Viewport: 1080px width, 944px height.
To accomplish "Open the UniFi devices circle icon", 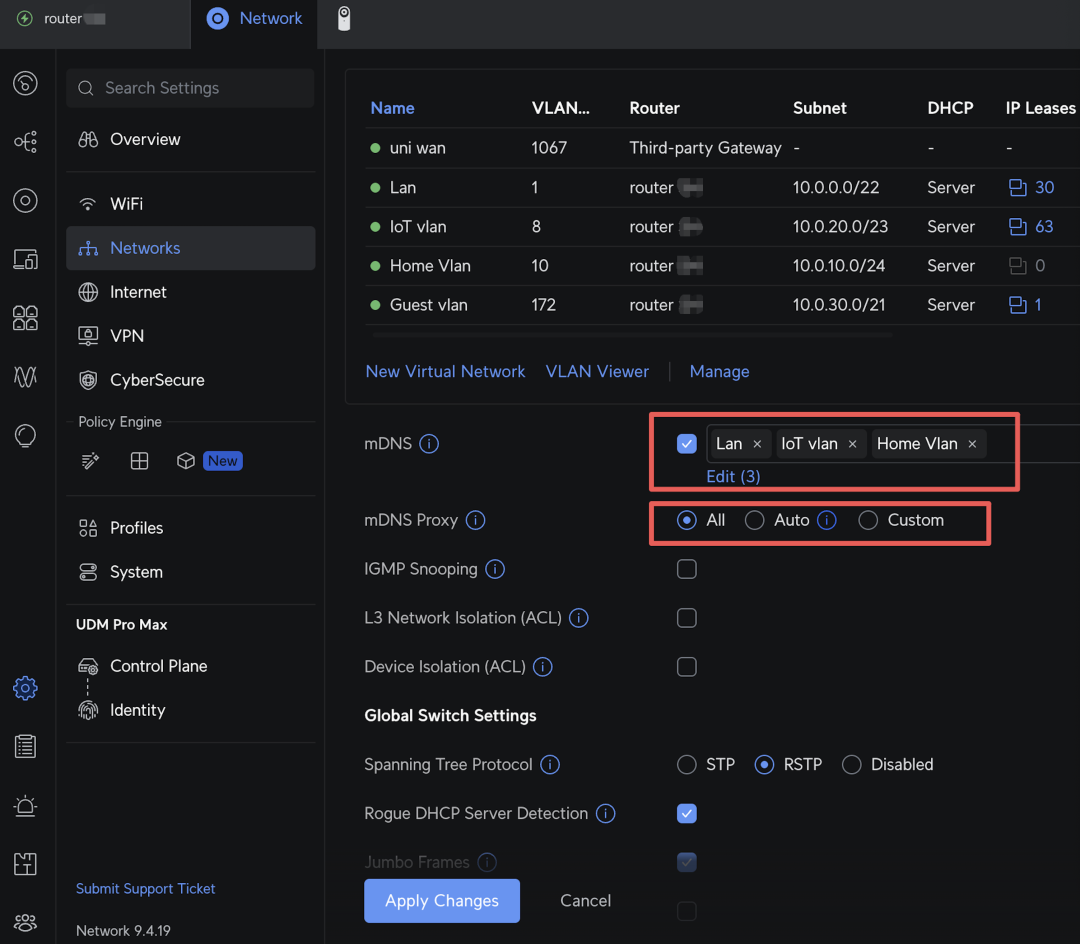I will (x=25, y=200).
